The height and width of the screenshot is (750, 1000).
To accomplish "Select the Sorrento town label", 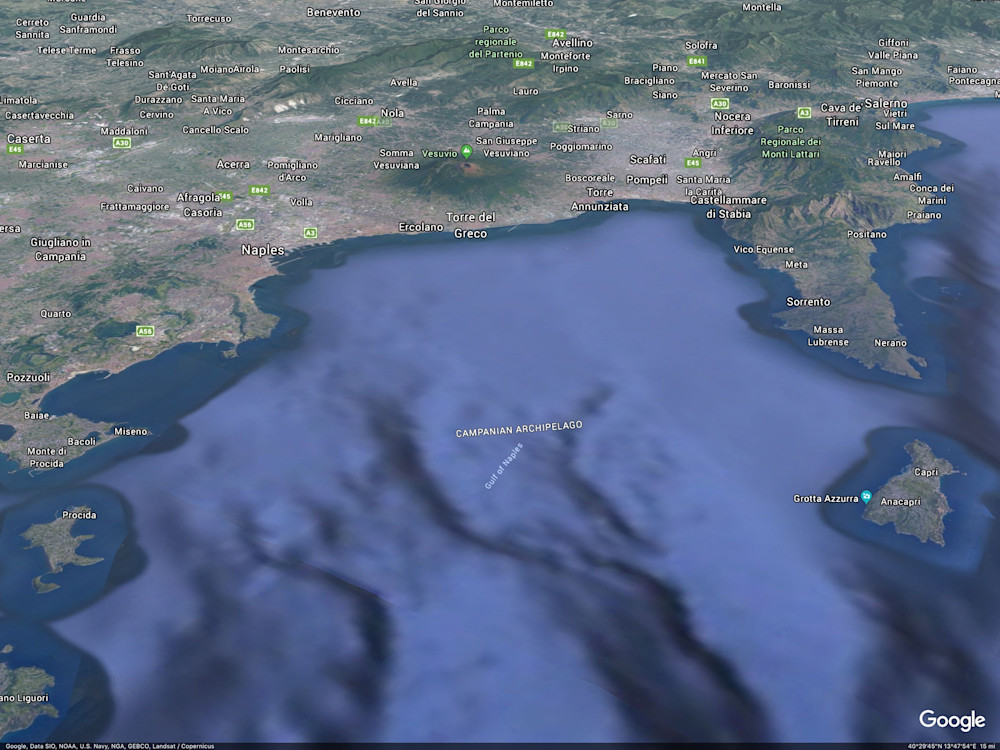I will pos(806,302).
